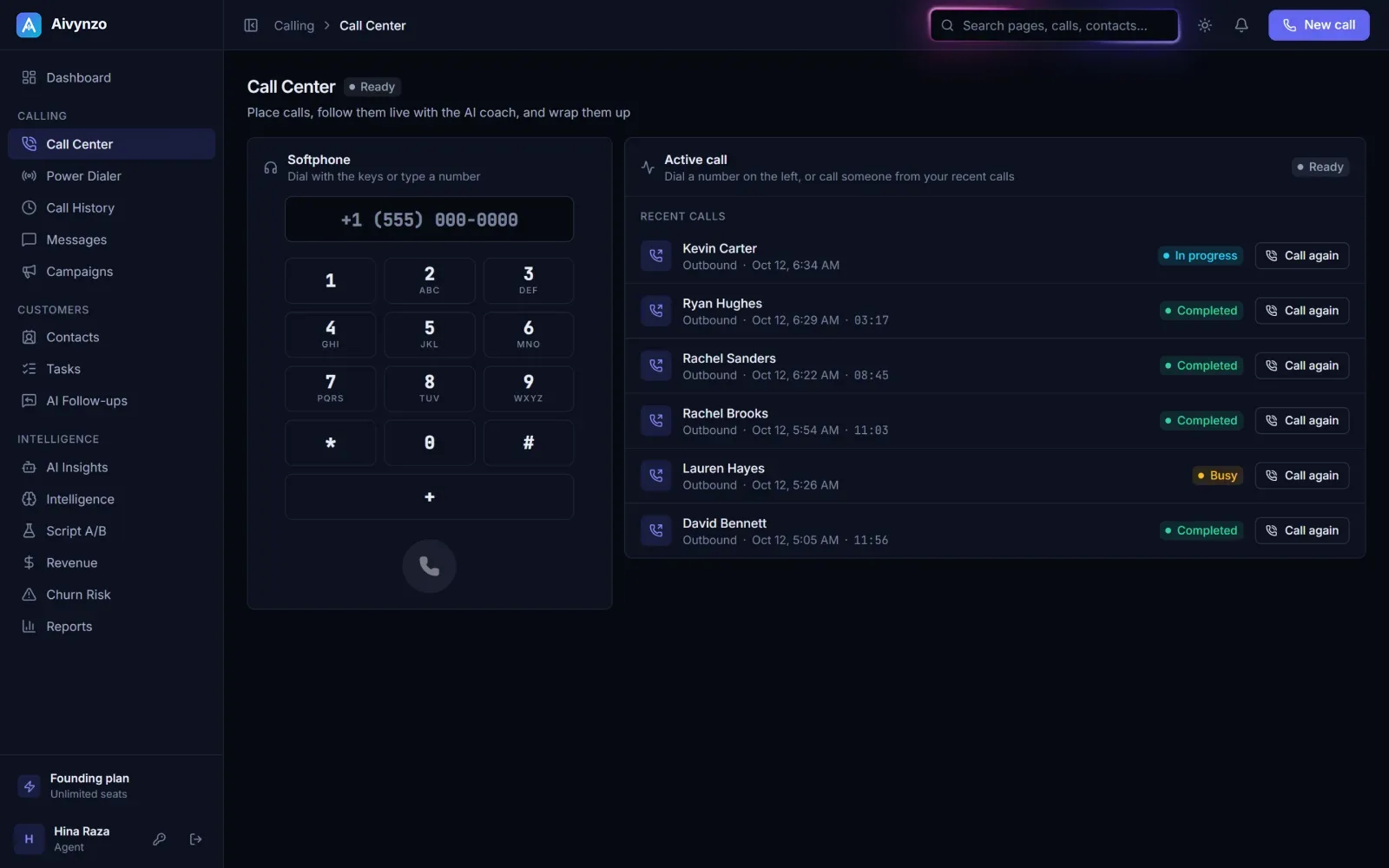The height and width of the screenshot is (868, 1389).
Task: Click the 'Busy' status on Lauren Hayes
Action: 1217,476
